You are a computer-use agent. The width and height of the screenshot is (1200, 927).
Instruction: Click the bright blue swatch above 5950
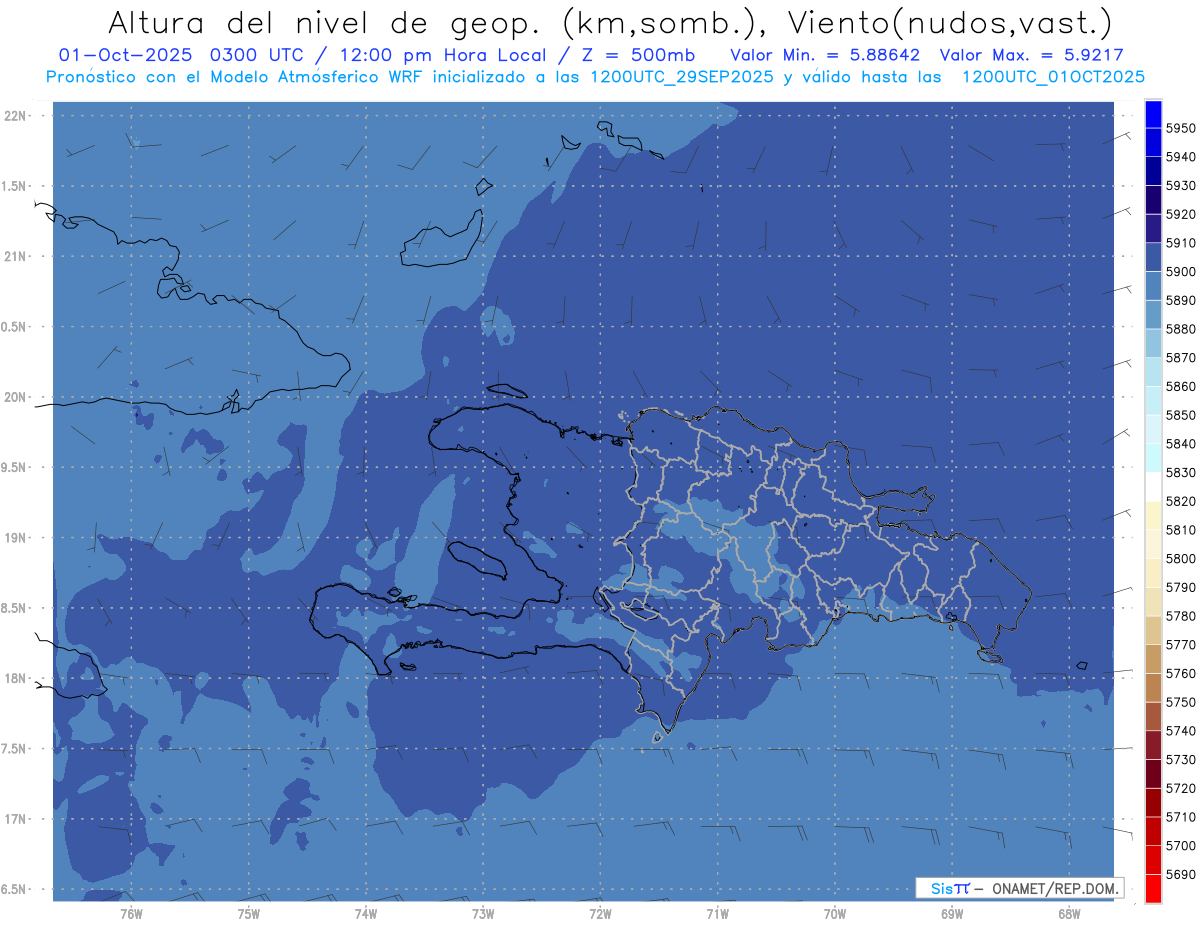(x=1152, y=115)
